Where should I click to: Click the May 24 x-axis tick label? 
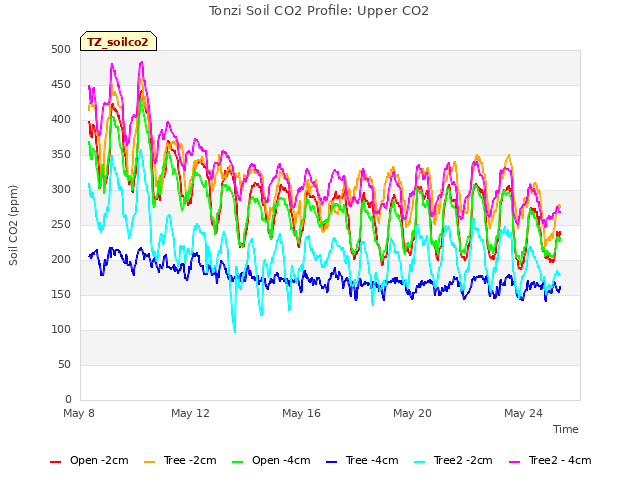tap(523, 413)
